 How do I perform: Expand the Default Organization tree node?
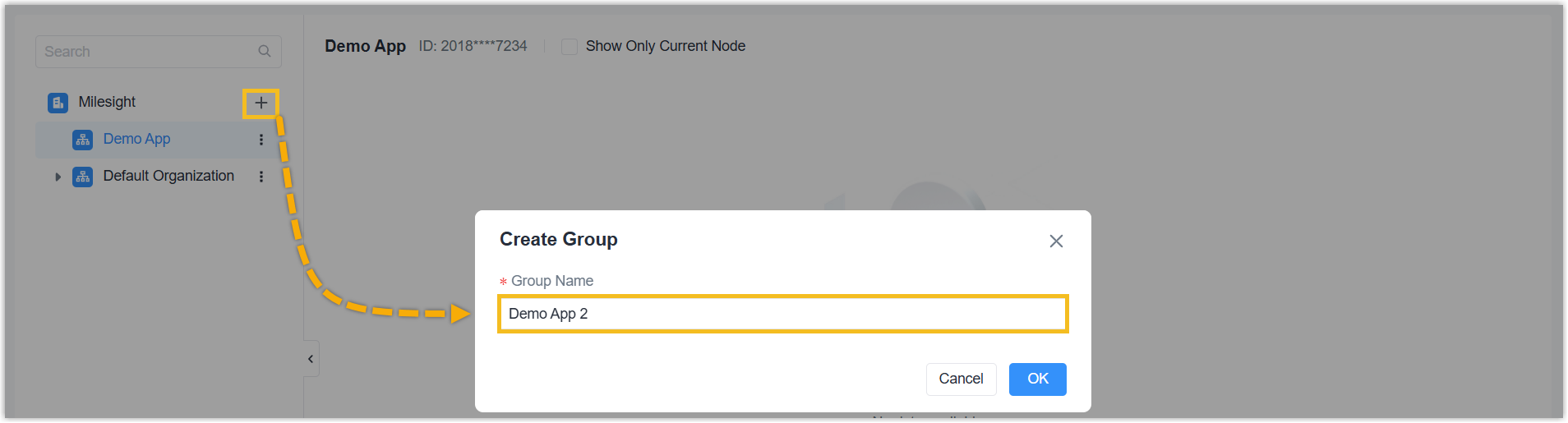tap(58, 177)
